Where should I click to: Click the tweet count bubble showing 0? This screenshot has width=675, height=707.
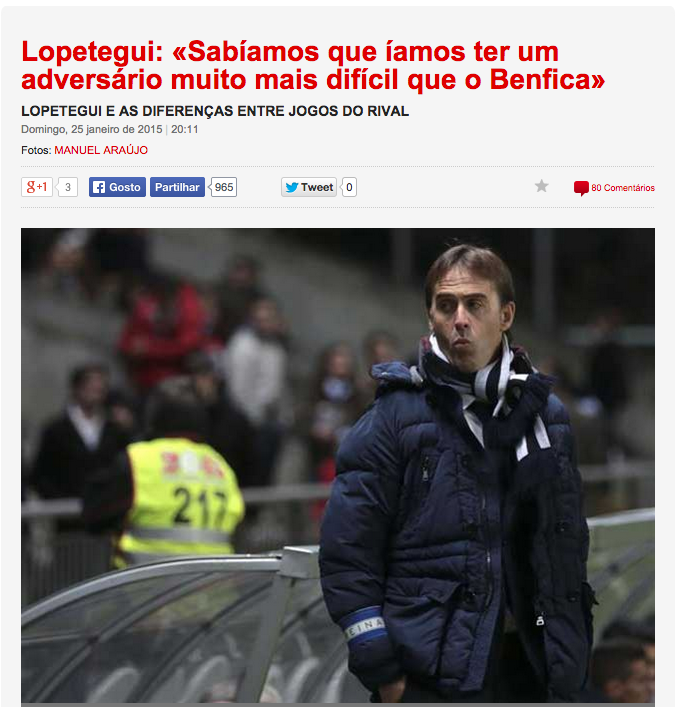tap(349, 187)
